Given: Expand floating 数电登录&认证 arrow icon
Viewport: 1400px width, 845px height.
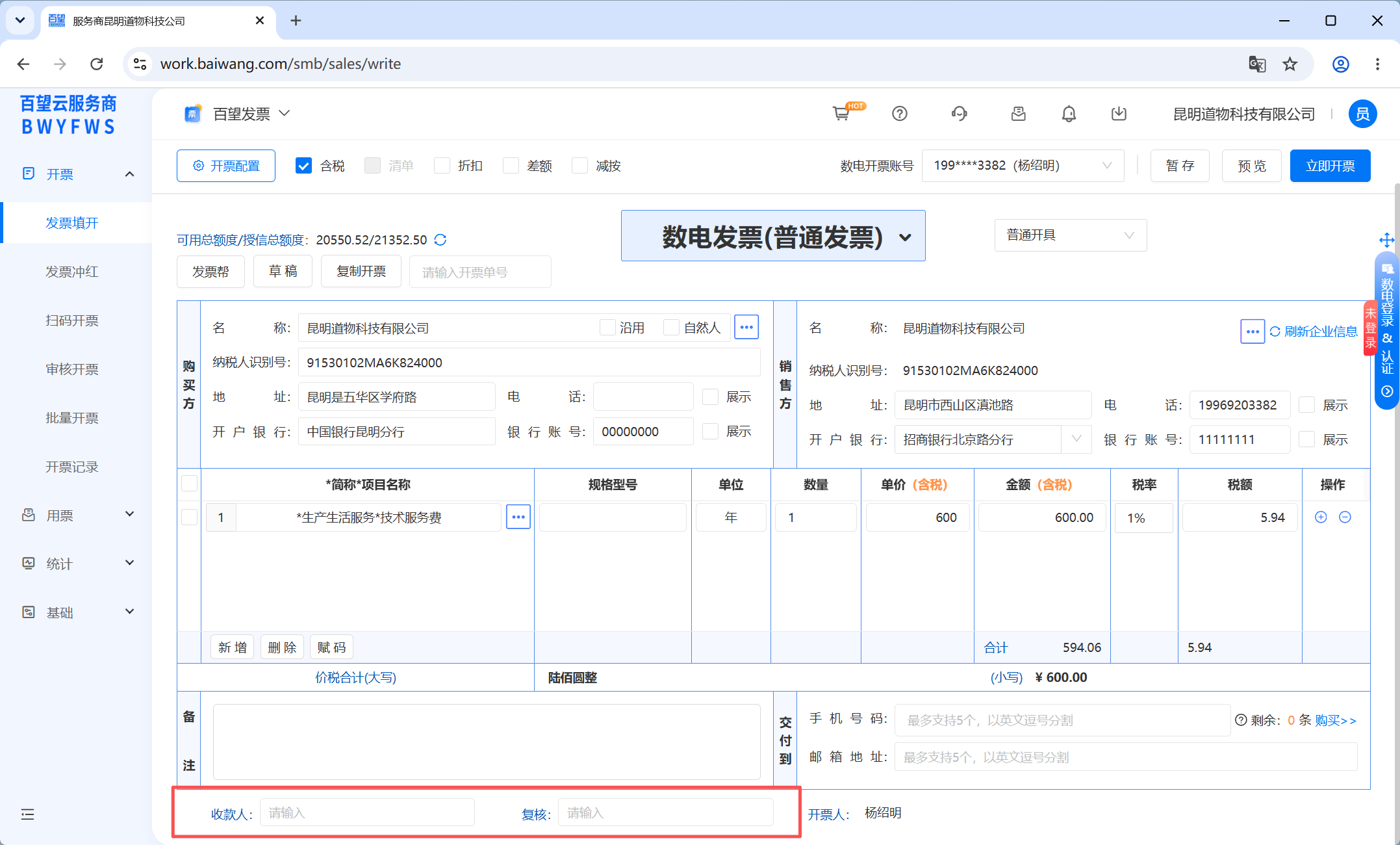Looking at the screenshot, I should pyautogui.click(x=1387, y=391).
